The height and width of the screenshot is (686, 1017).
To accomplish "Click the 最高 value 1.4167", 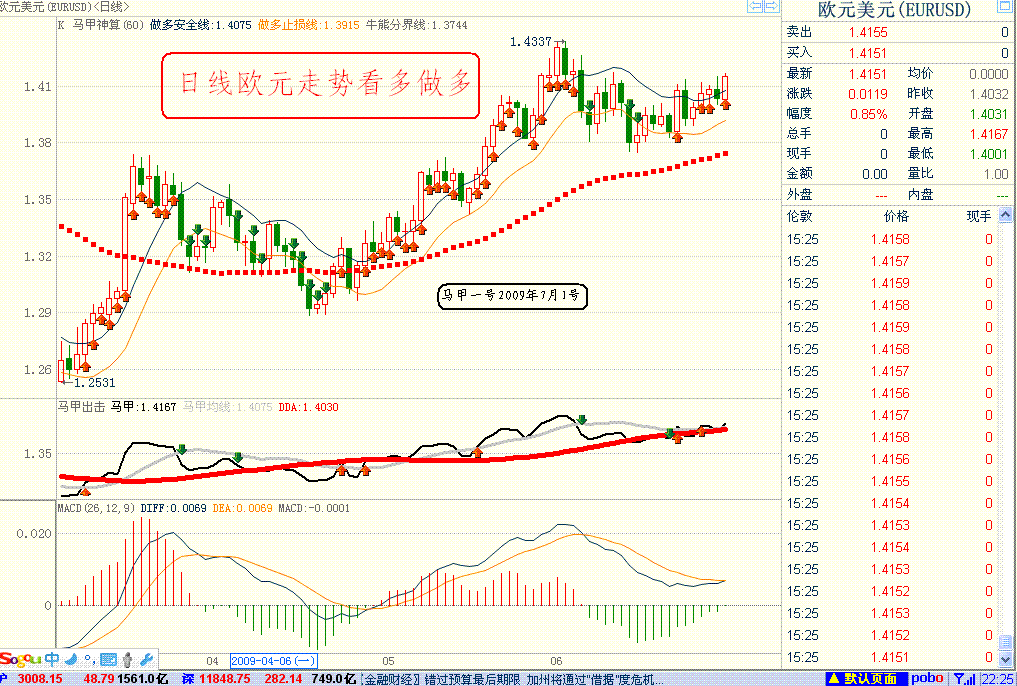I will click(x=989, y=134).
